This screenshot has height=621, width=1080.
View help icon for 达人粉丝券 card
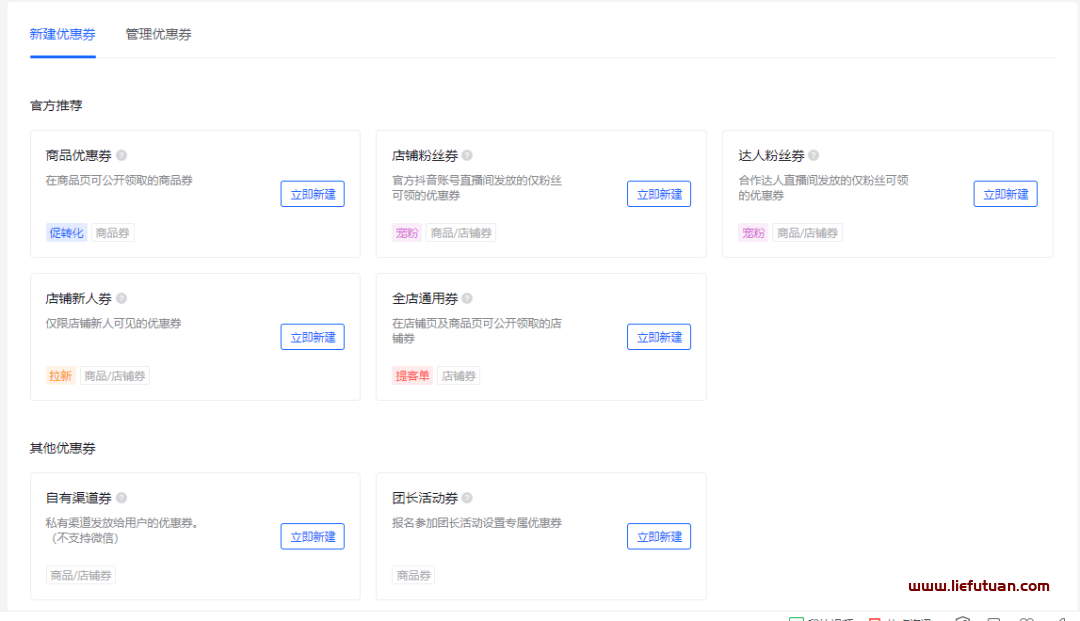pos(814,155)
